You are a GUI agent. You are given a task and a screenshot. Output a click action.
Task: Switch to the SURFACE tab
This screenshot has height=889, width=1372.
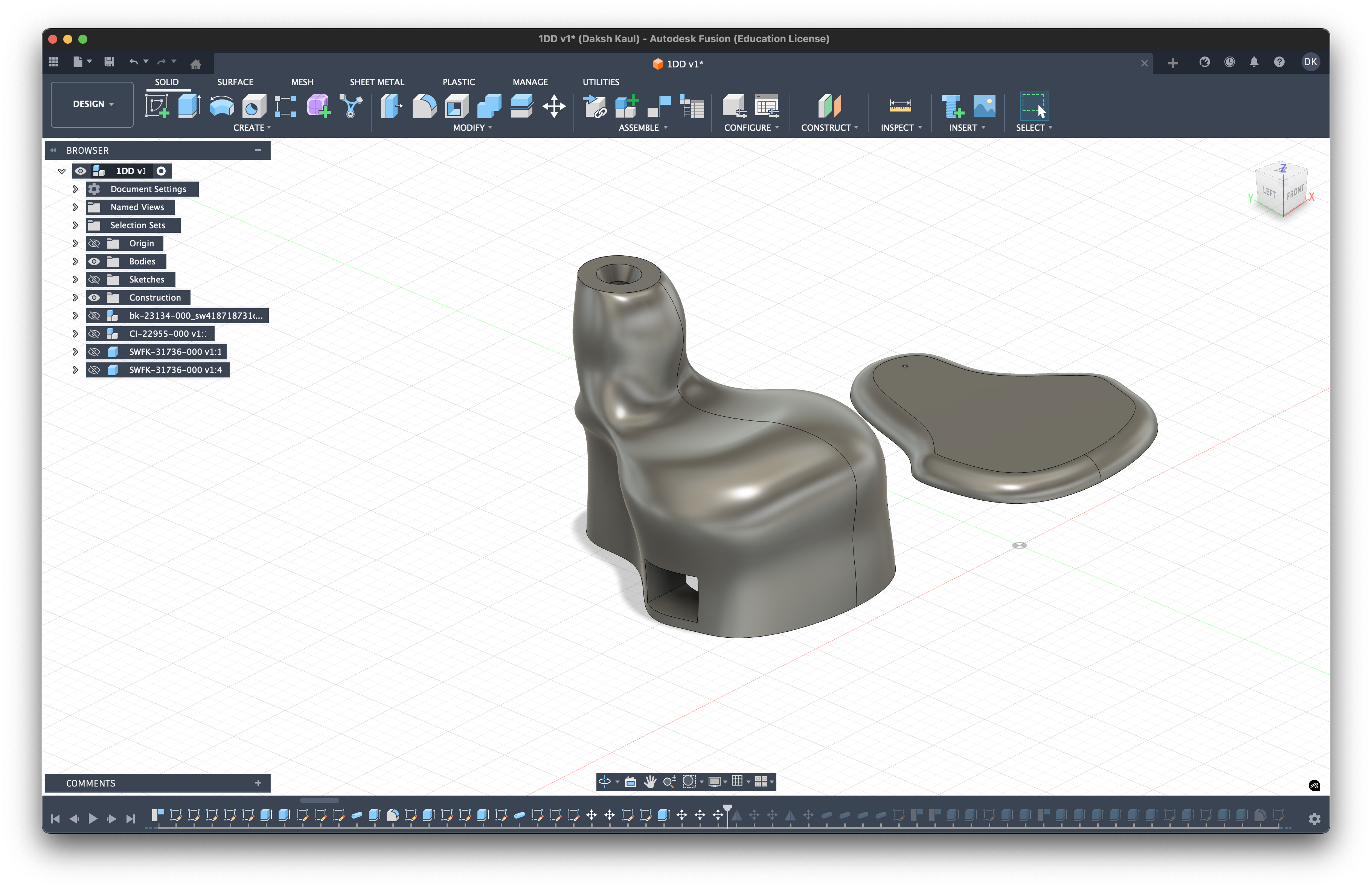(x=235, y=82)
